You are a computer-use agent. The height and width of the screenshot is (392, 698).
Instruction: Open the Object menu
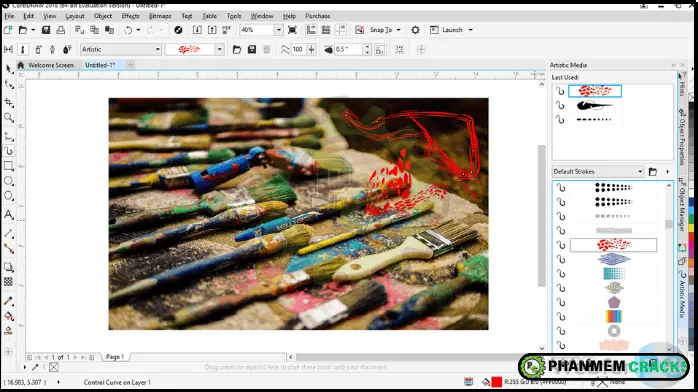click(x=103, y=16)
